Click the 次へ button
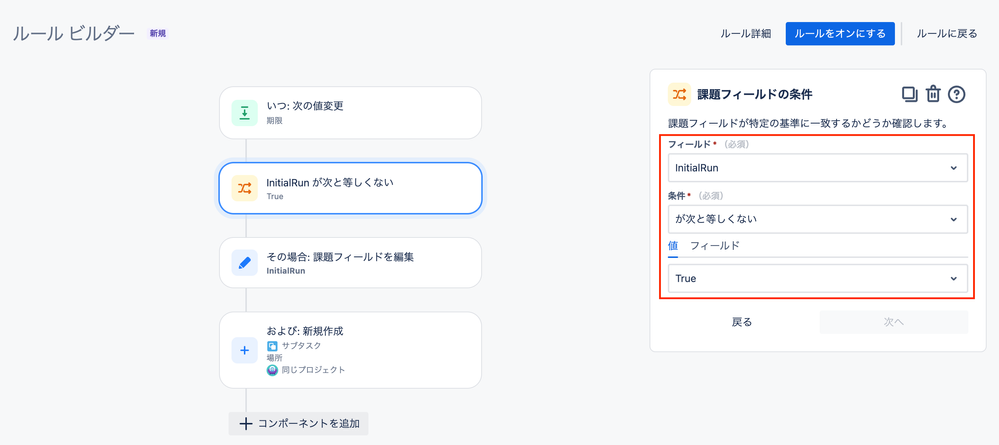 point(893,322)
